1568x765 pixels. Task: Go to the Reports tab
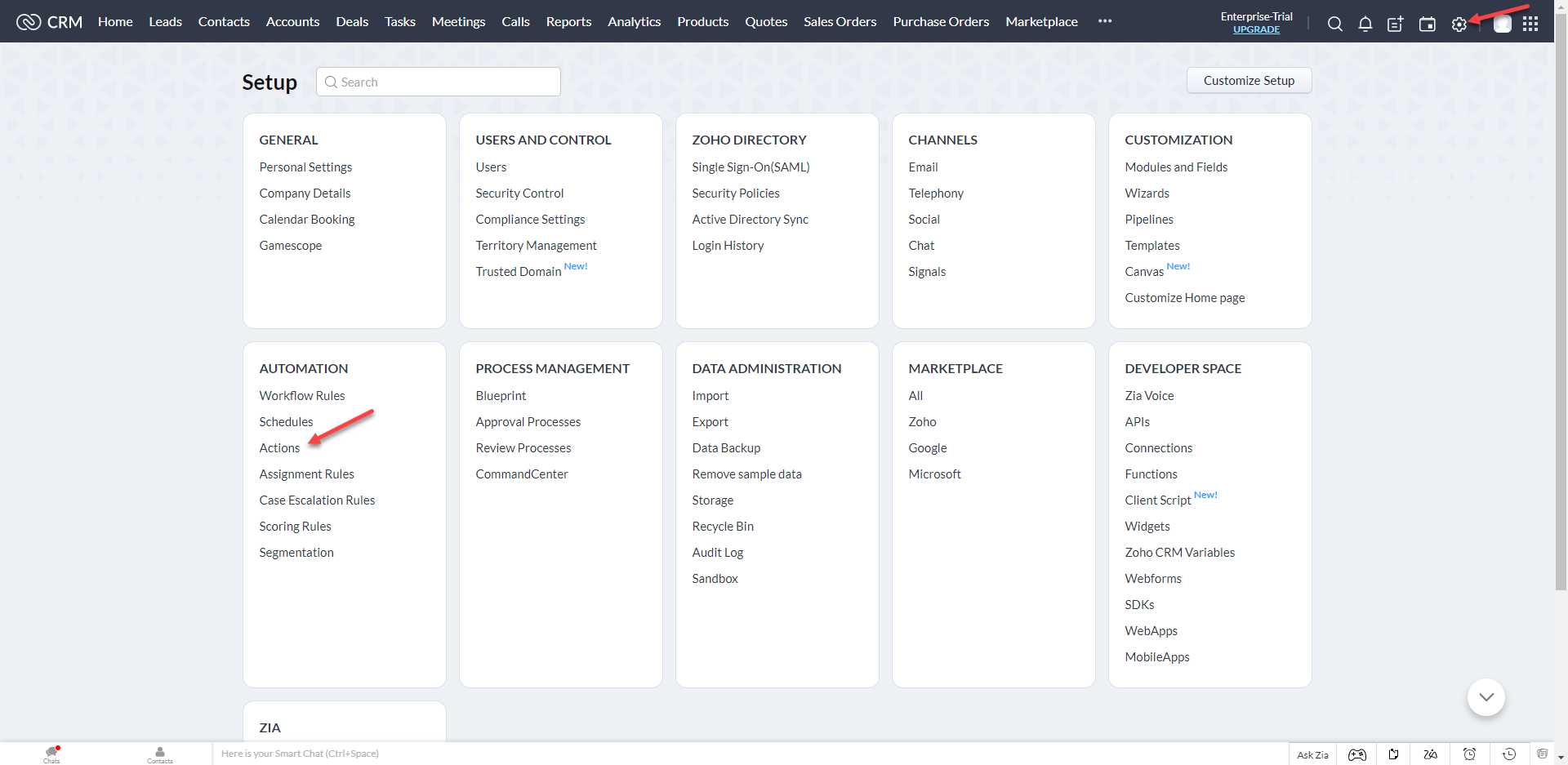tap(568, 21)
